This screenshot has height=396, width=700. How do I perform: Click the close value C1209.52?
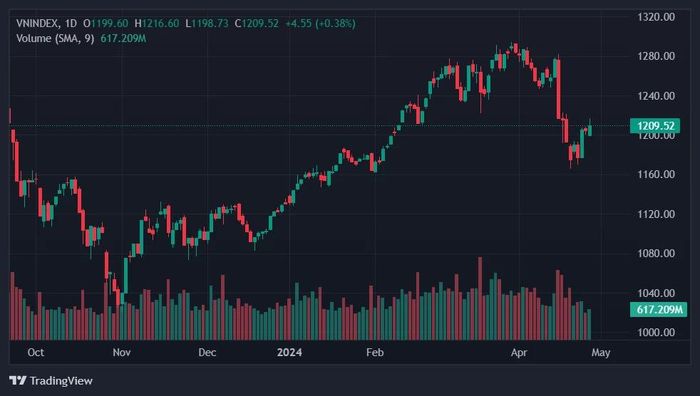257,23
